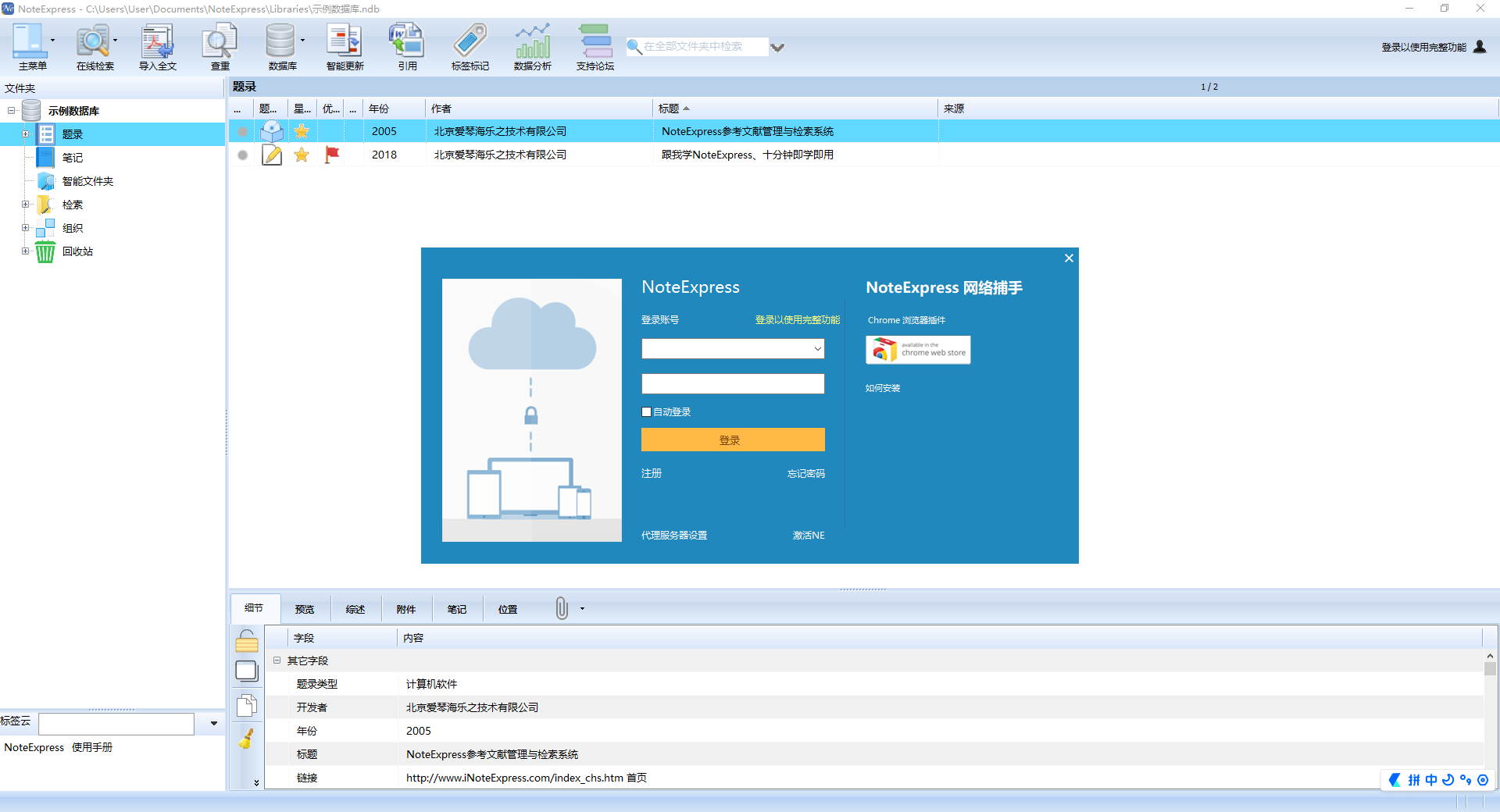Open the 查重 duplicate check tool

point(220,47)
